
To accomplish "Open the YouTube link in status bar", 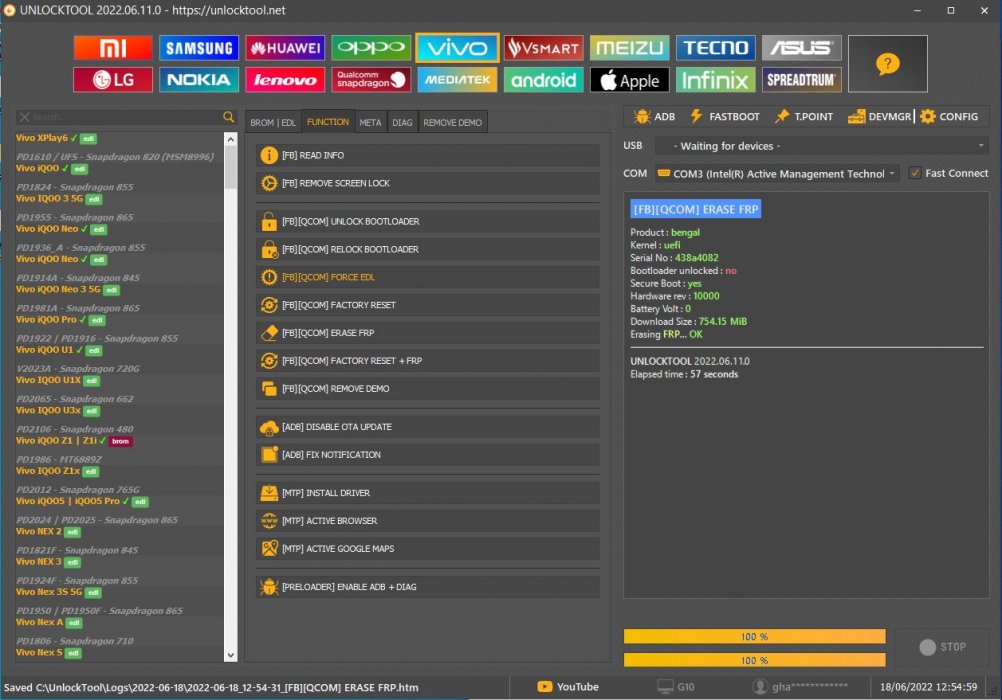I will coord(568,687).
